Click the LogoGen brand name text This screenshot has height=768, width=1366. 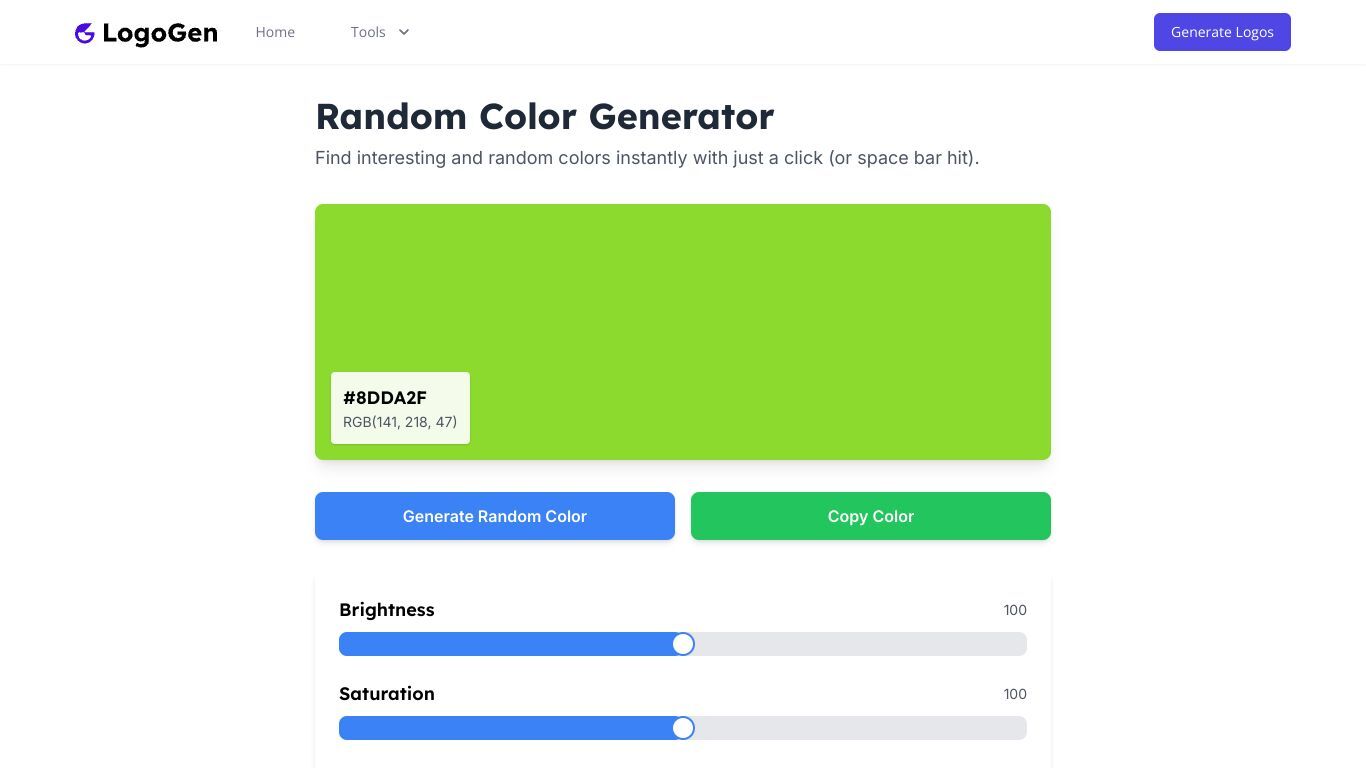point(160,33)
